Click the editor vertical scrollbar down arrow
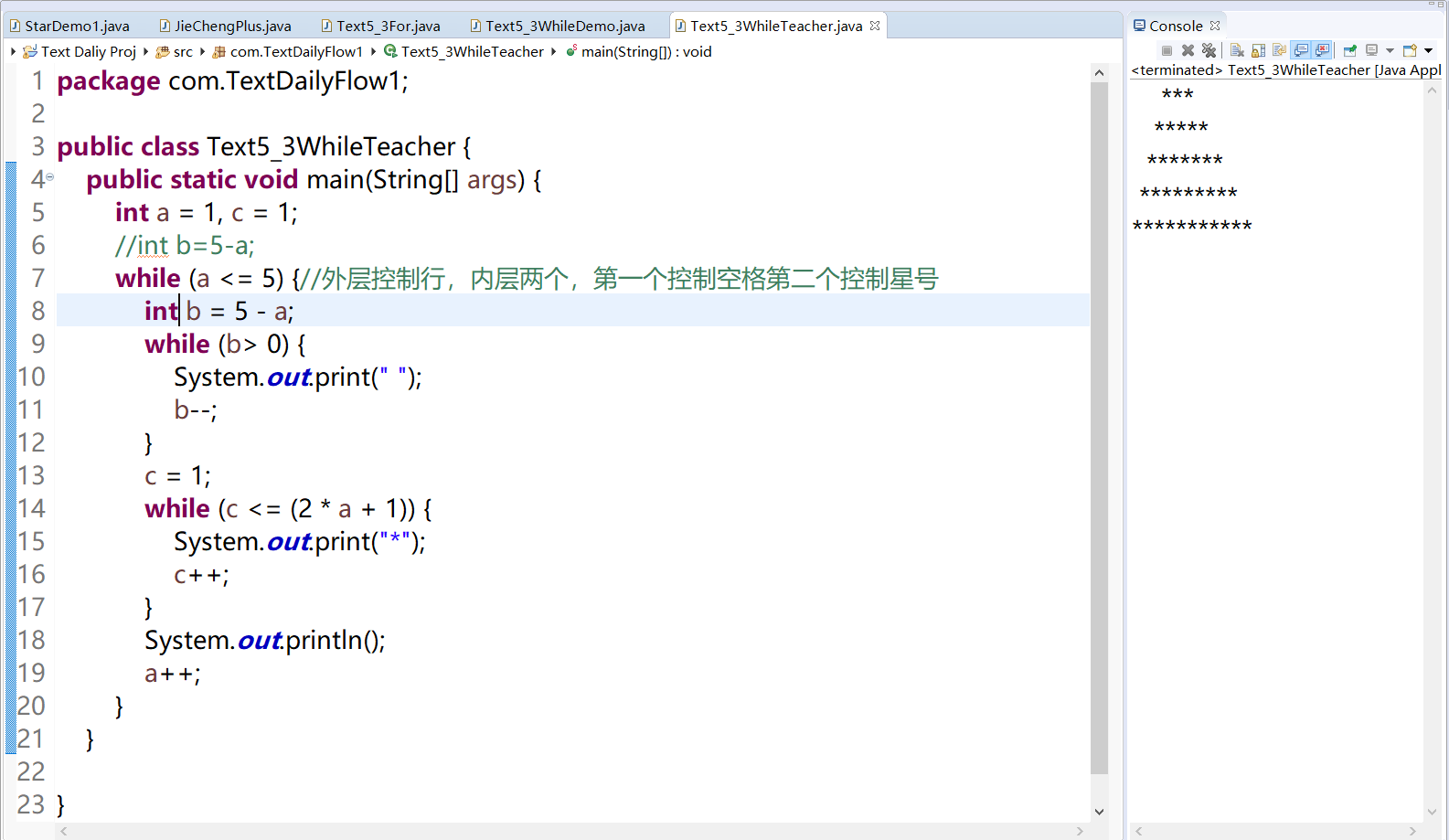Screen dimensions: 1449x840 pos(1099,812)
